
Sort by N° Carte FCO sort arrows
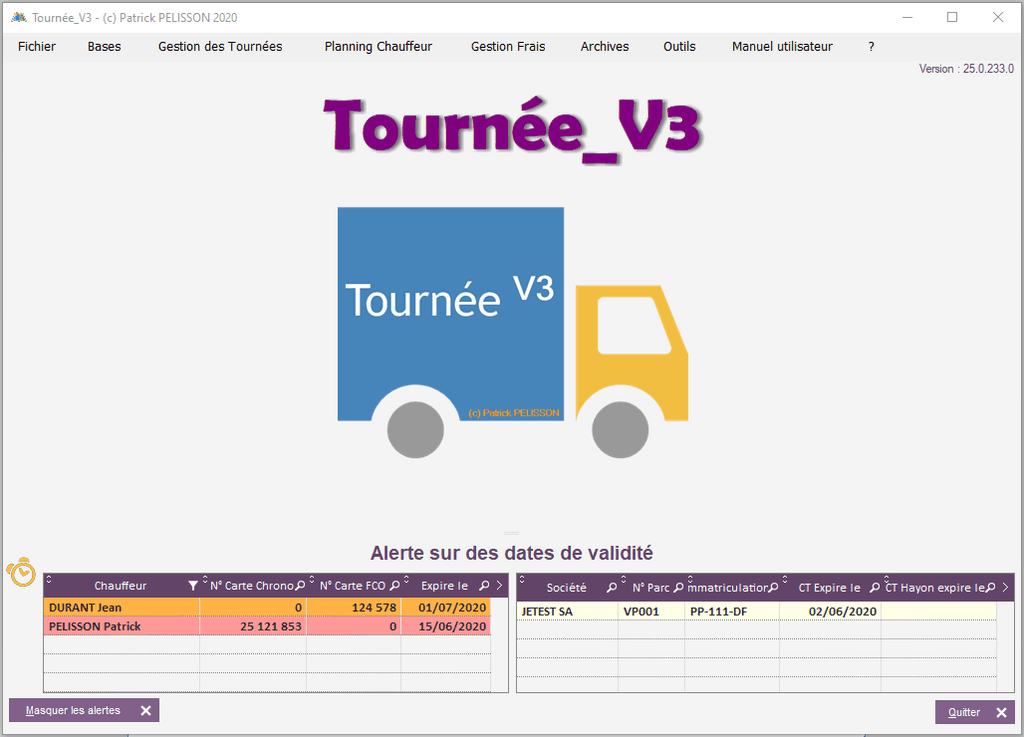pyautogui.click(x=312, y=579)
